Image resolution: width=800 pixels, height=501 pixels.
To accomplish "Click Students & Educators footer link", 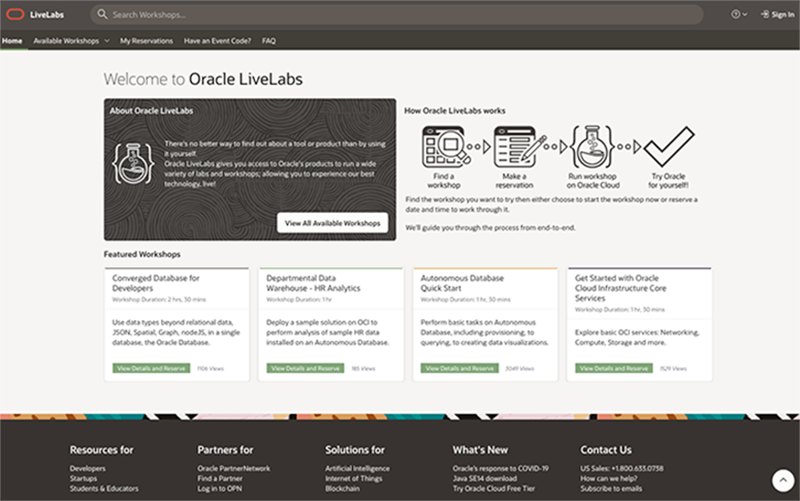I will point(104,489).
